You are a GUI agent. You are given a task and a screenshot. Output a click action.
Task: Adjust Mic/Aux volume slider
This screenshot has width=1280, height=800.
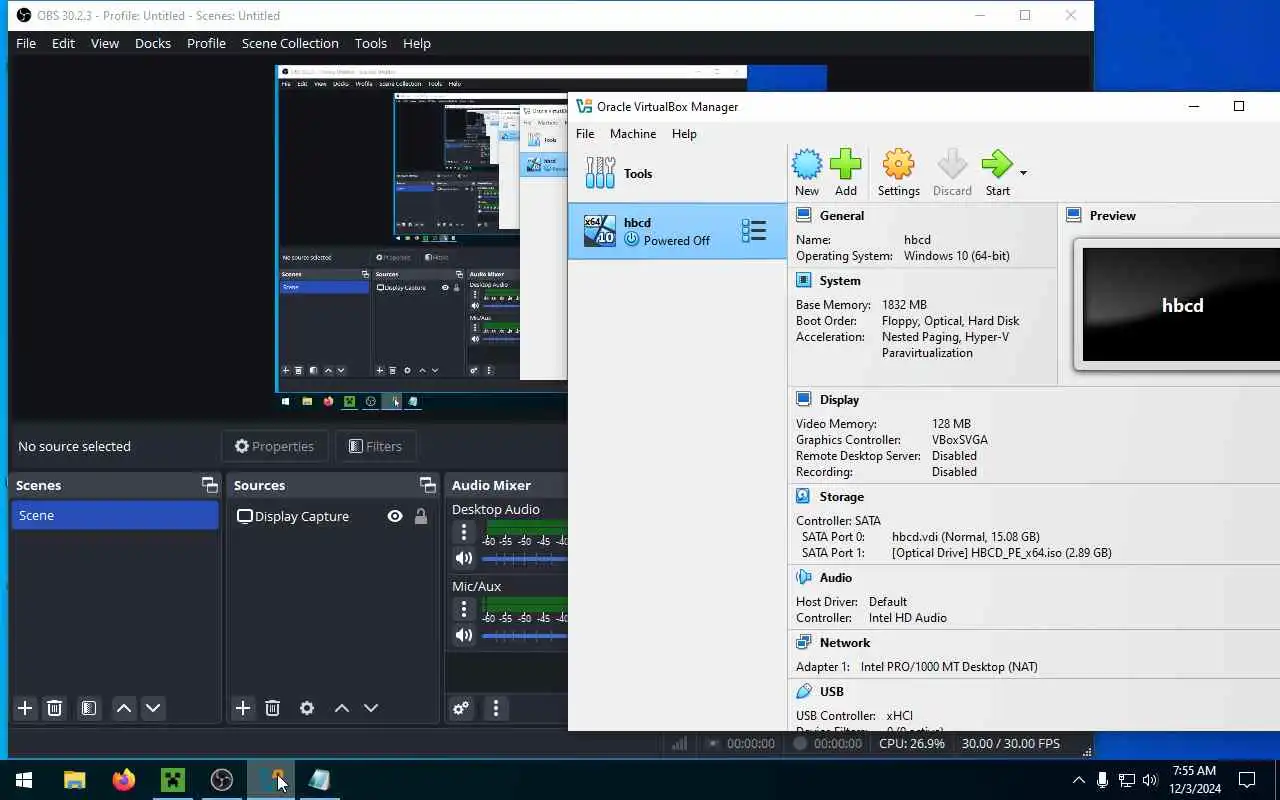point(524,635)
